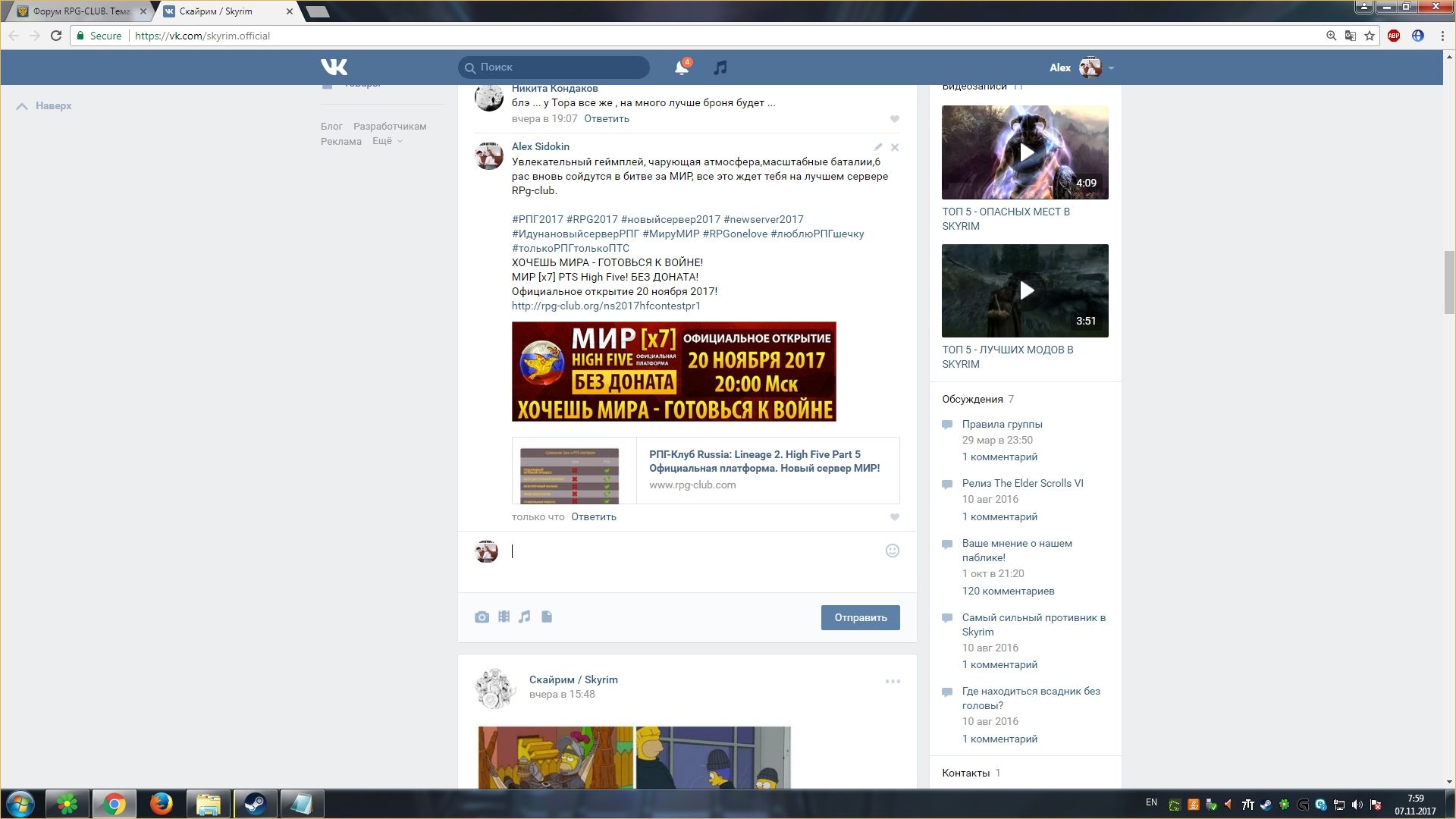Expand the Alex profile dropdown menu

(1111, 68)
